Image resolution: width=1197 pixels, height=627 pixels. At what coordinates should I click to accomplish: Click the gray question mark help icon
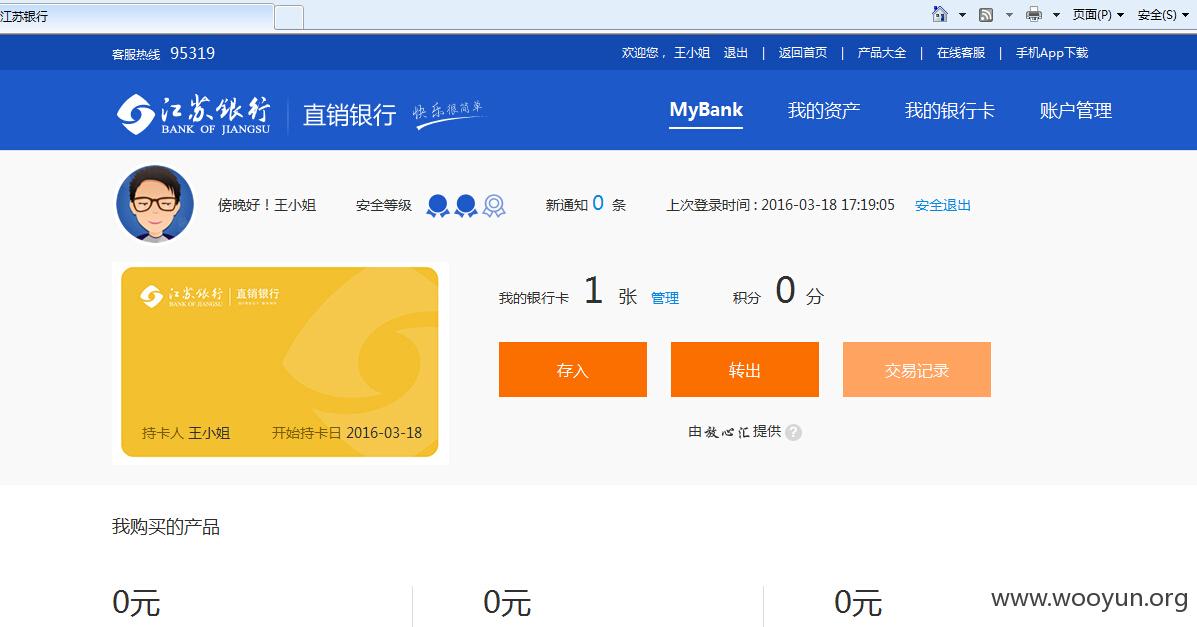point(794,432)
